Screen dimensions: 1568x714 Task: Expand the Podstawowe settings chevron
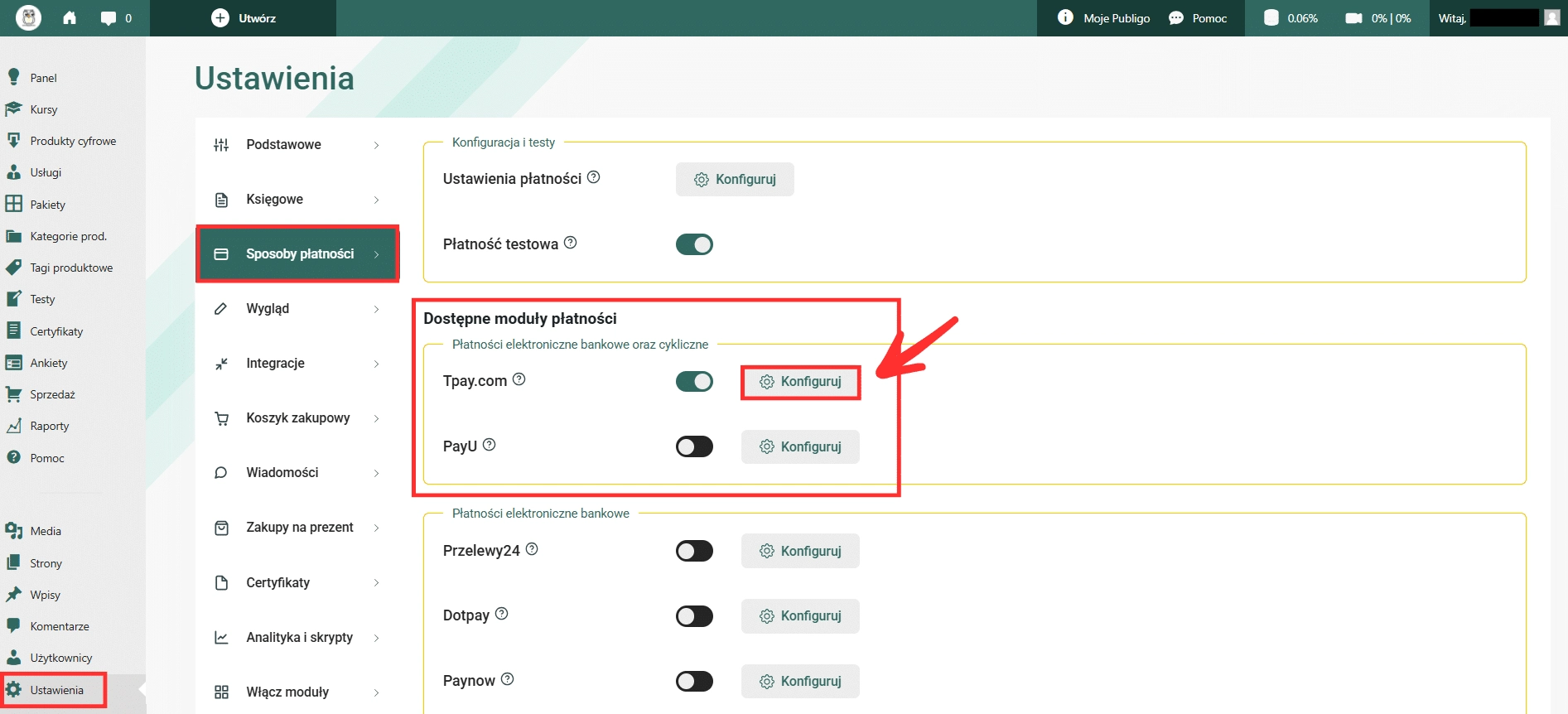click(x=376, y=145)
